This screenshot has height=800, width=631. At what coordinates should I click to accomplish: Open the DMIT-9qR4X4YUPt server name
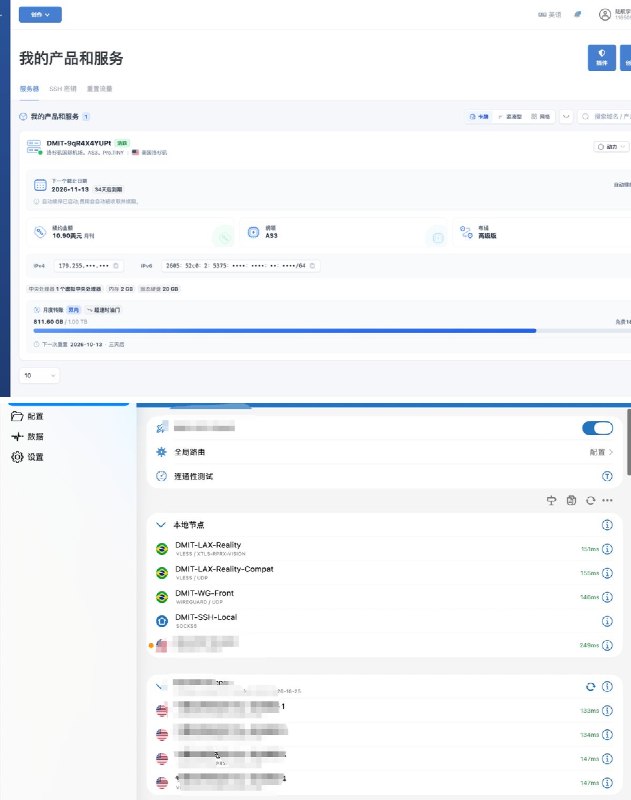tap(79, 143)
